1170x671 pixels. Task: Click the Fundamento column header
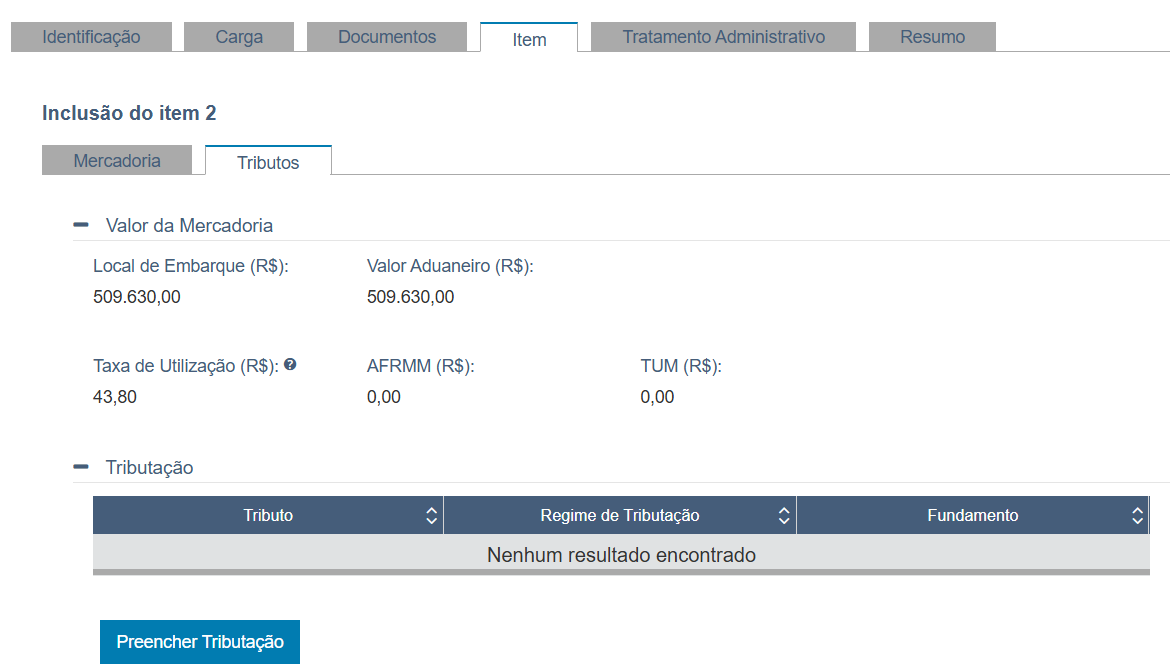(x=972, y=515)
